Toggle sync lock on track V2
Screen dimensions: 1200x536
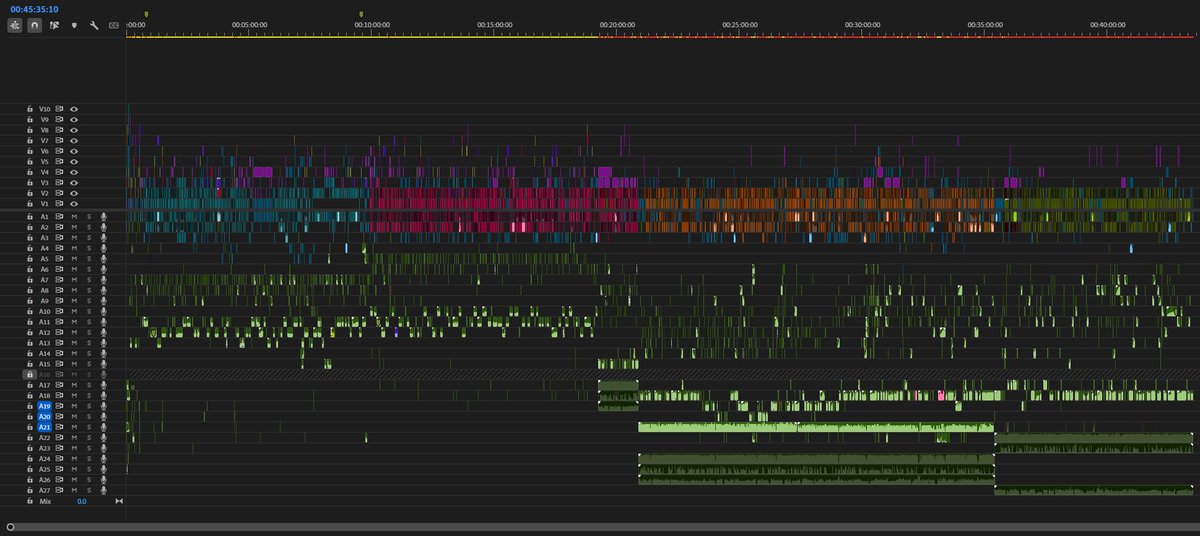[x=59, y=194]
